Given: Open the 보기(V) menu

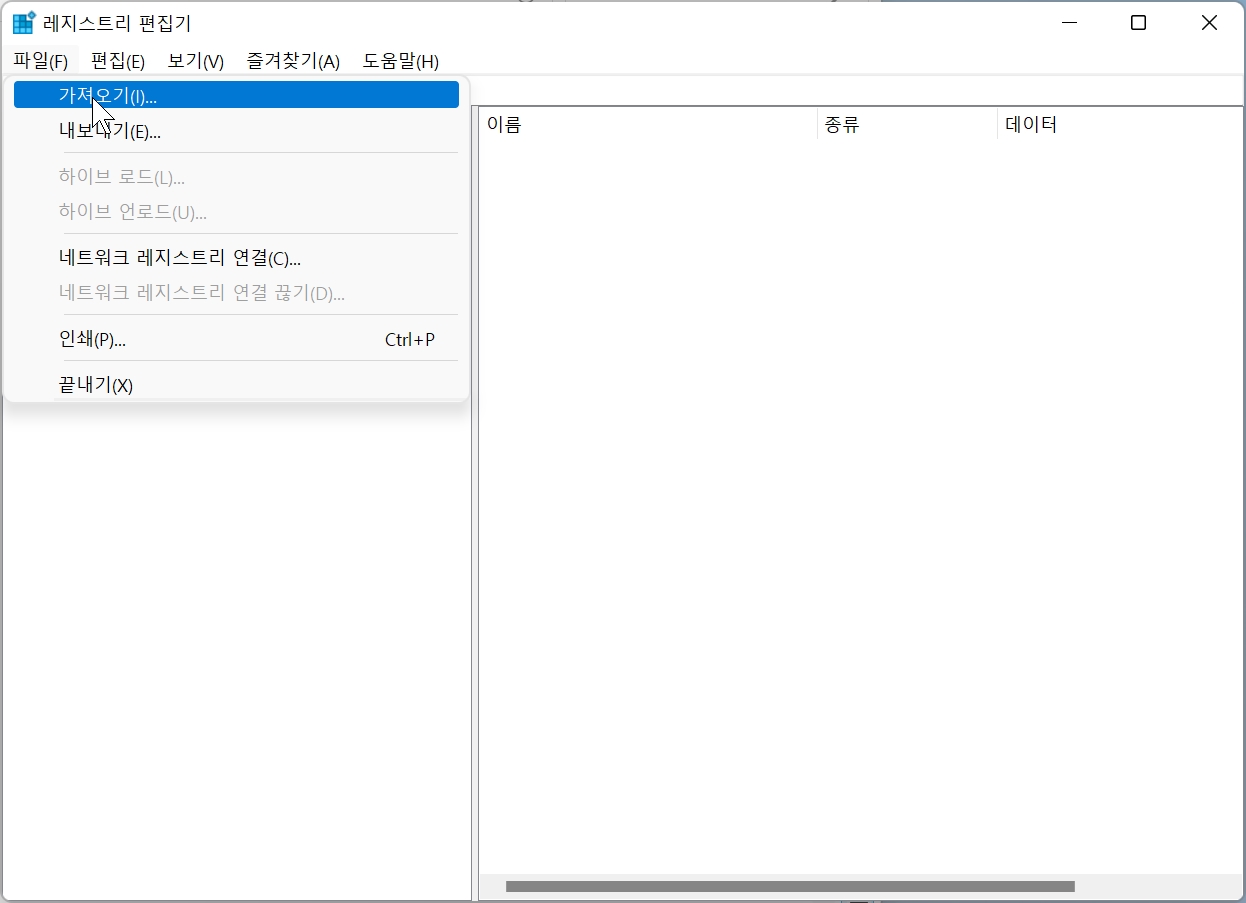Looking at the screenshot, I should tap(194, 61).
